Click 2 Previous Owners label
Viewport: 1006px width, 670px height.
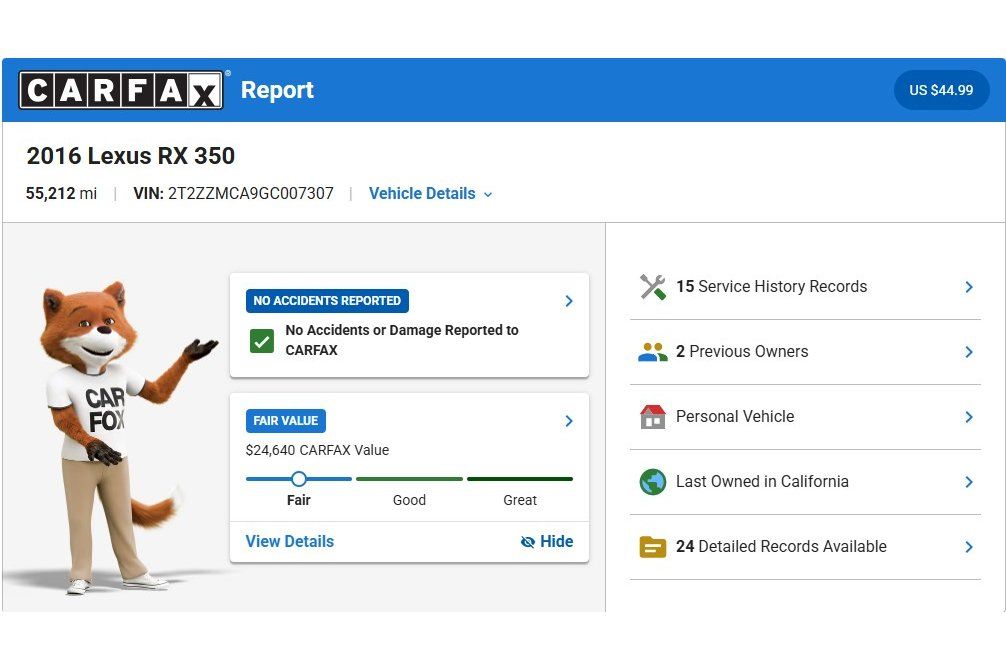pos(742,352)
